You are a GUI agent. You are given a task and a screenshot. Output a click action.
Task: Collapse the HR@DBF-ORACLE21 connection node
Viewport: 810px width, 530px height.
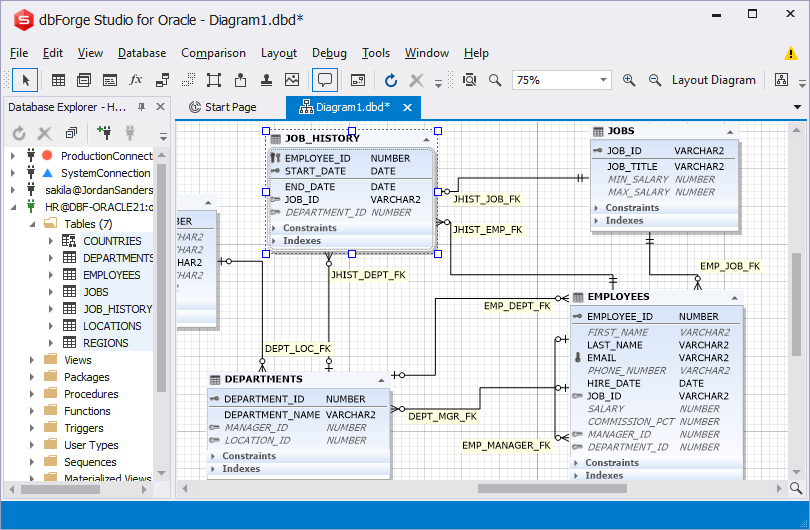(x=12, y=207)
